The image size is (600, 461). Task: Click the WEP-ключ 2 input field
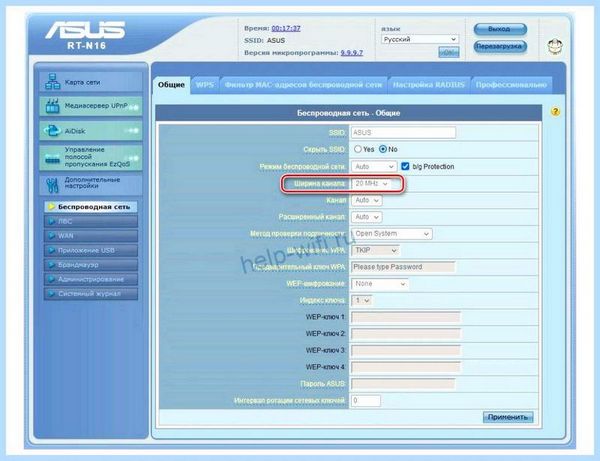coord(406,334)
